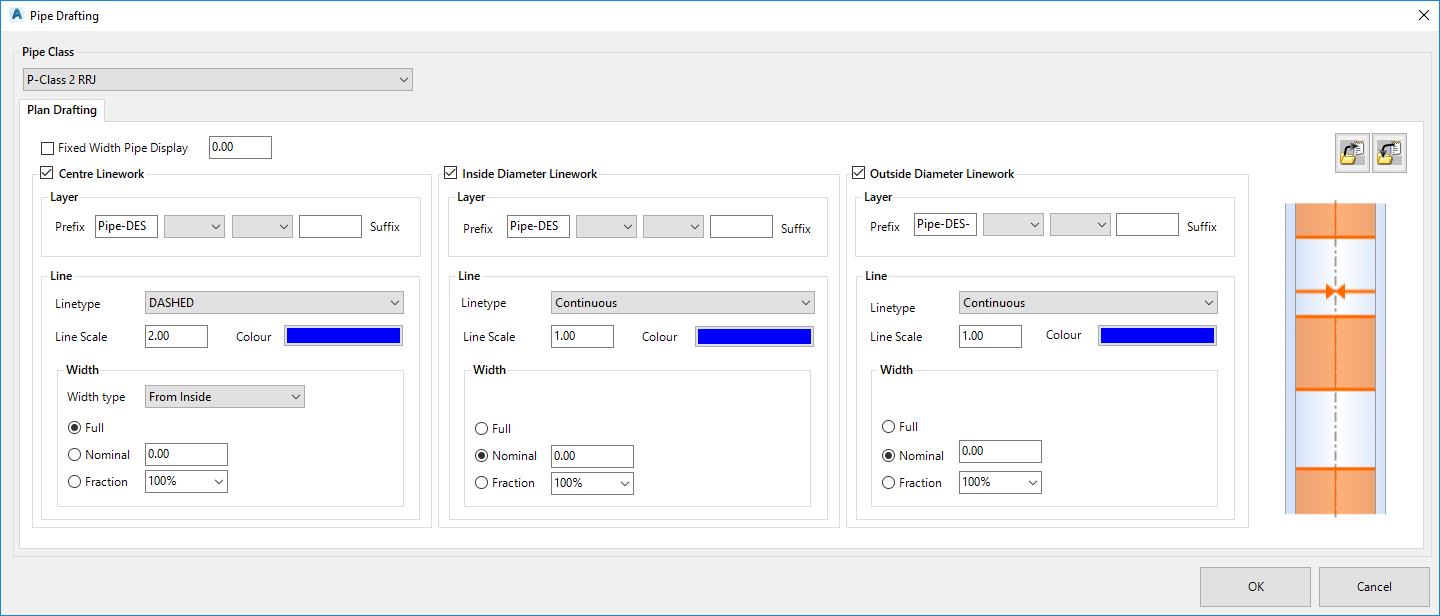Uncheck Inside Diameter Linework
Viewport: 1440px width, 616px height.
pos(451,174)
